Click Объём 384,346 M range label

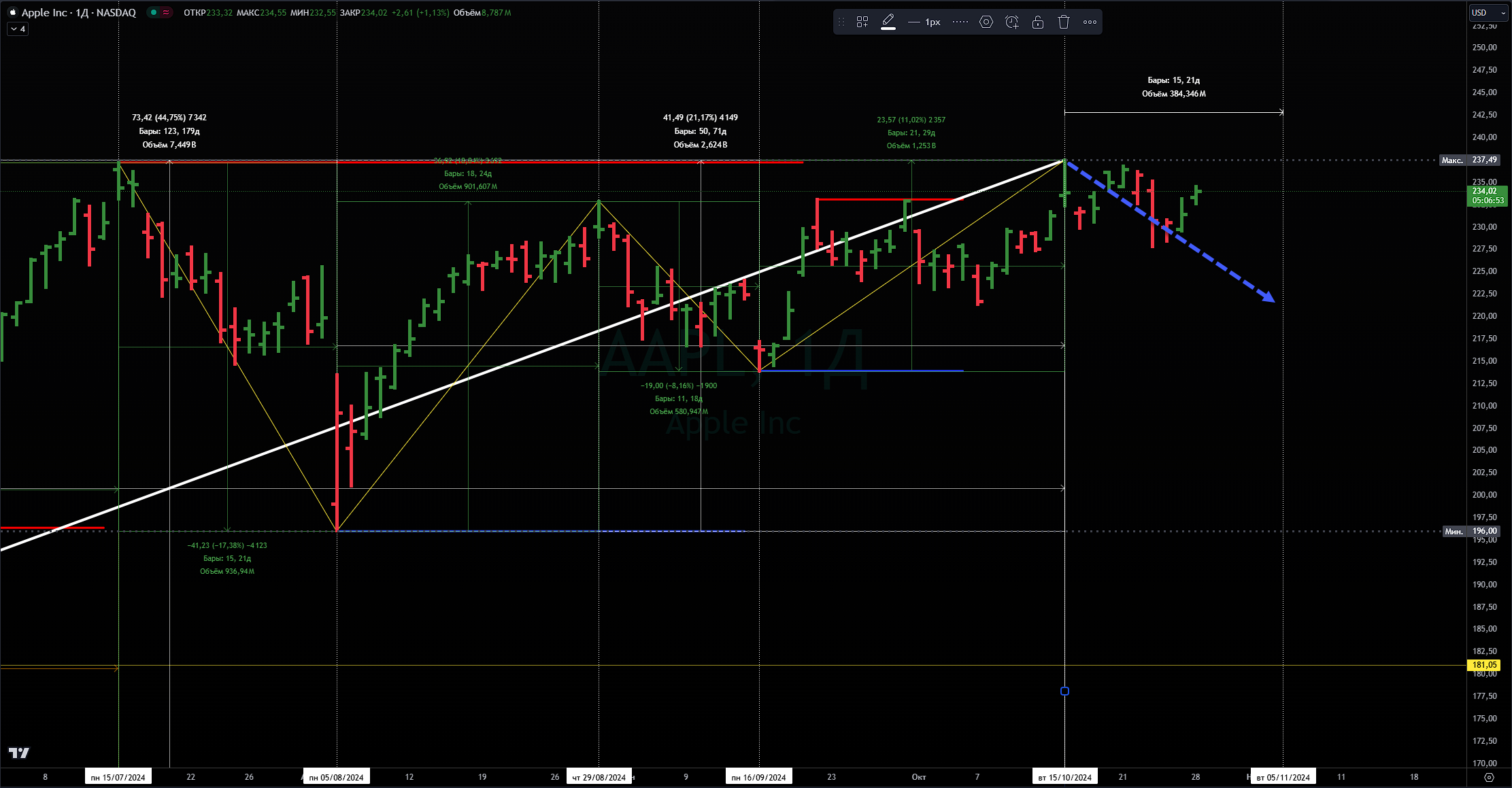coord(1174,94)
